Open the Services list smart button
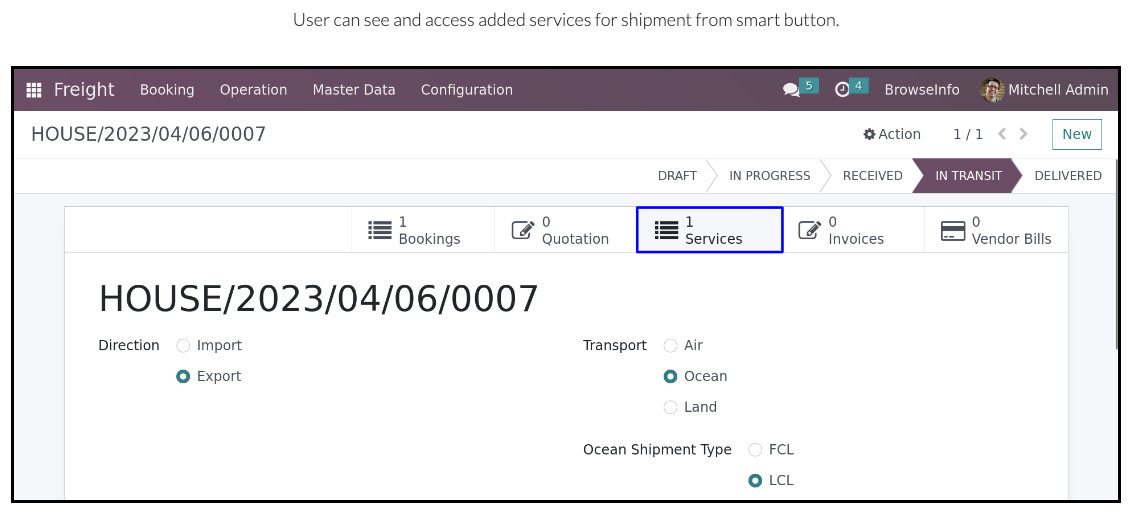The image size is (1130, 520). coord(710,230)
